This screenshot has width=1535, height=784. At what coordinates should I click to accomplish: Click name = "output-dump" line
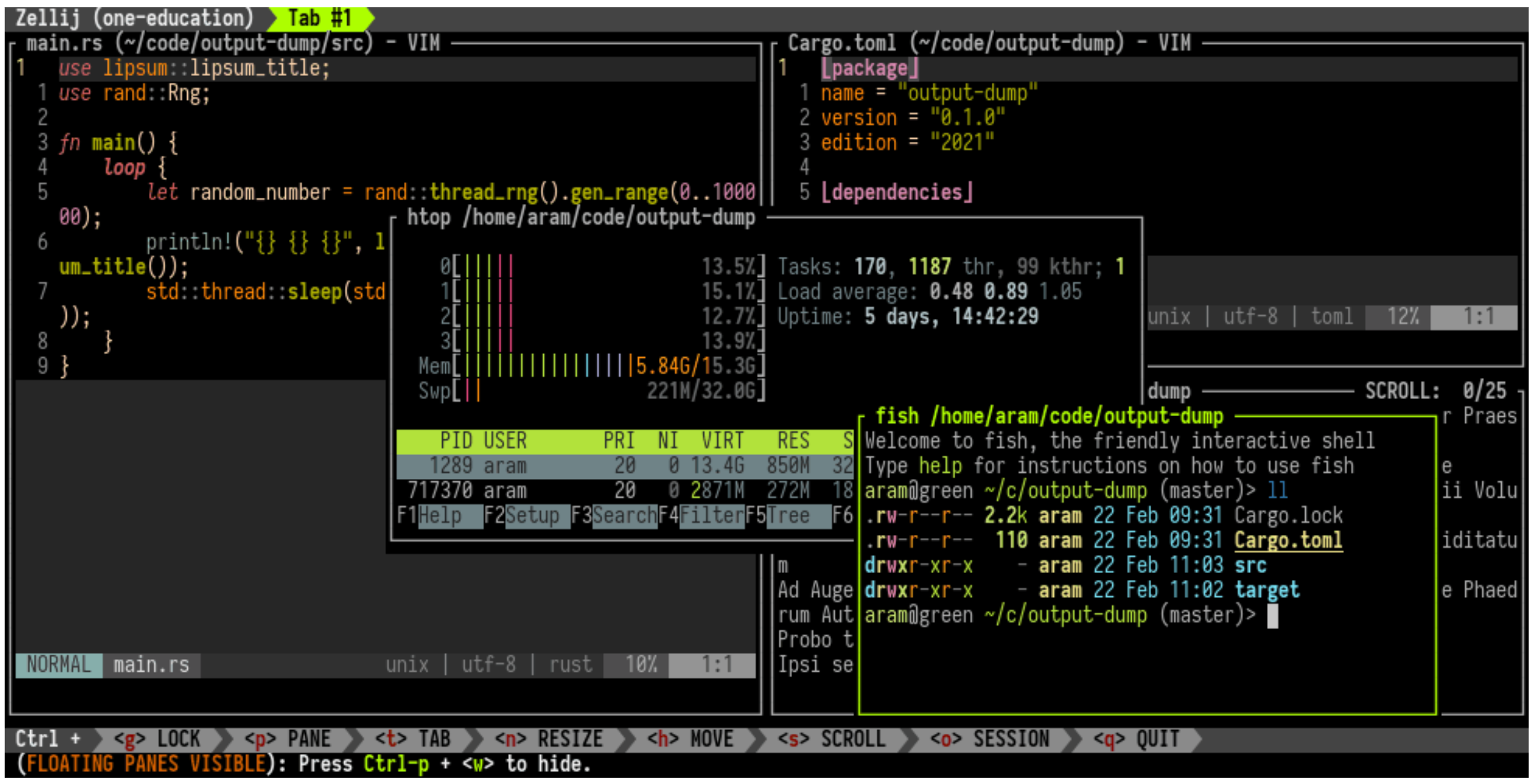pos(929,94)
